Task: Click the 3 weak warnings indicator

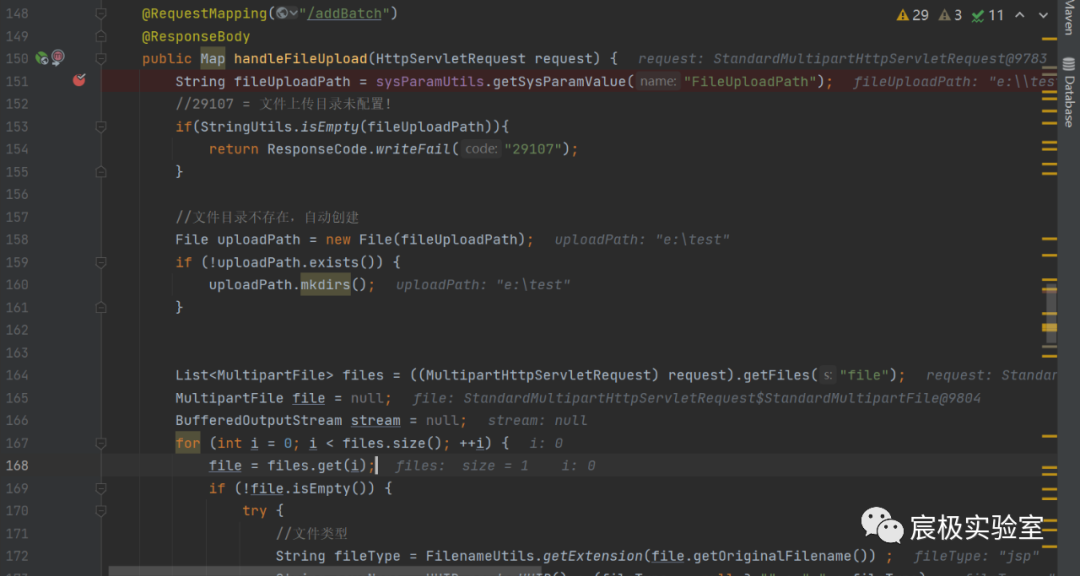Action: 952,15
